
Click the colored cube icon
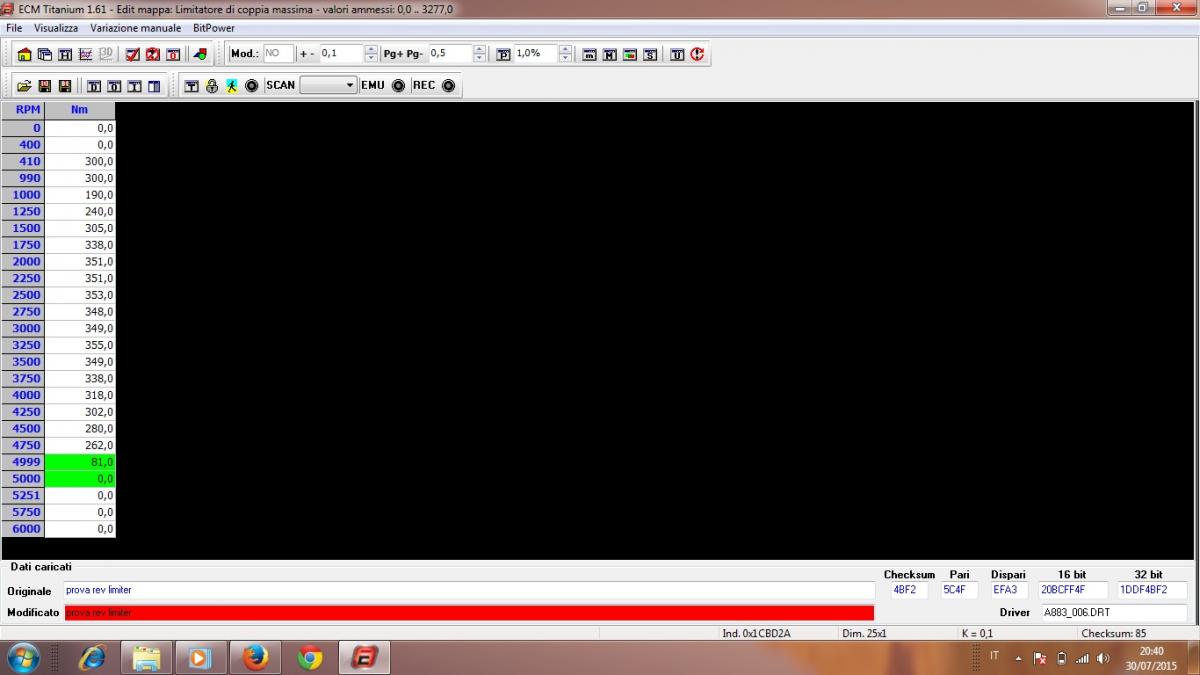point(200,54)
